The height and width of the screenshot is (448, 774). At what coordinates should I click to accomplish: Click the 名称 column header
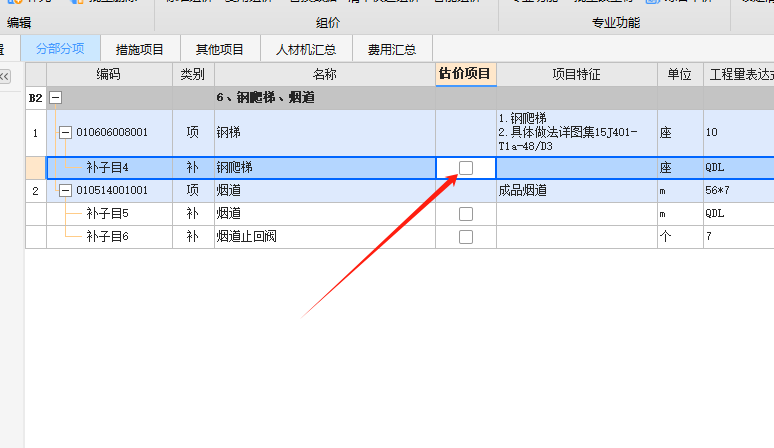pyautogui.click(x=325, y=75)
